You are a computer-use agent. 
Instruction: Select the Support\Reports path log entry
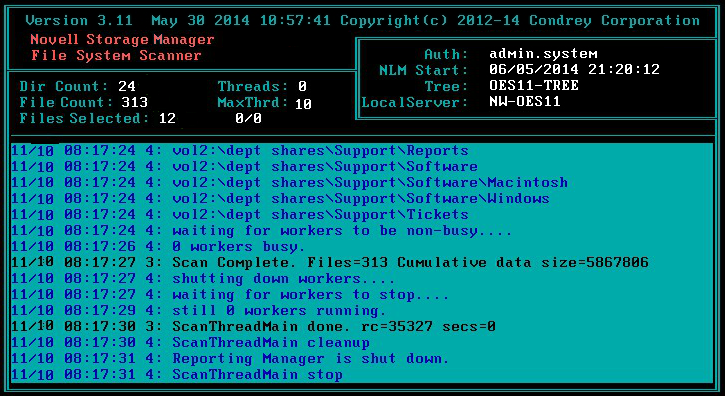pos(240,150)
